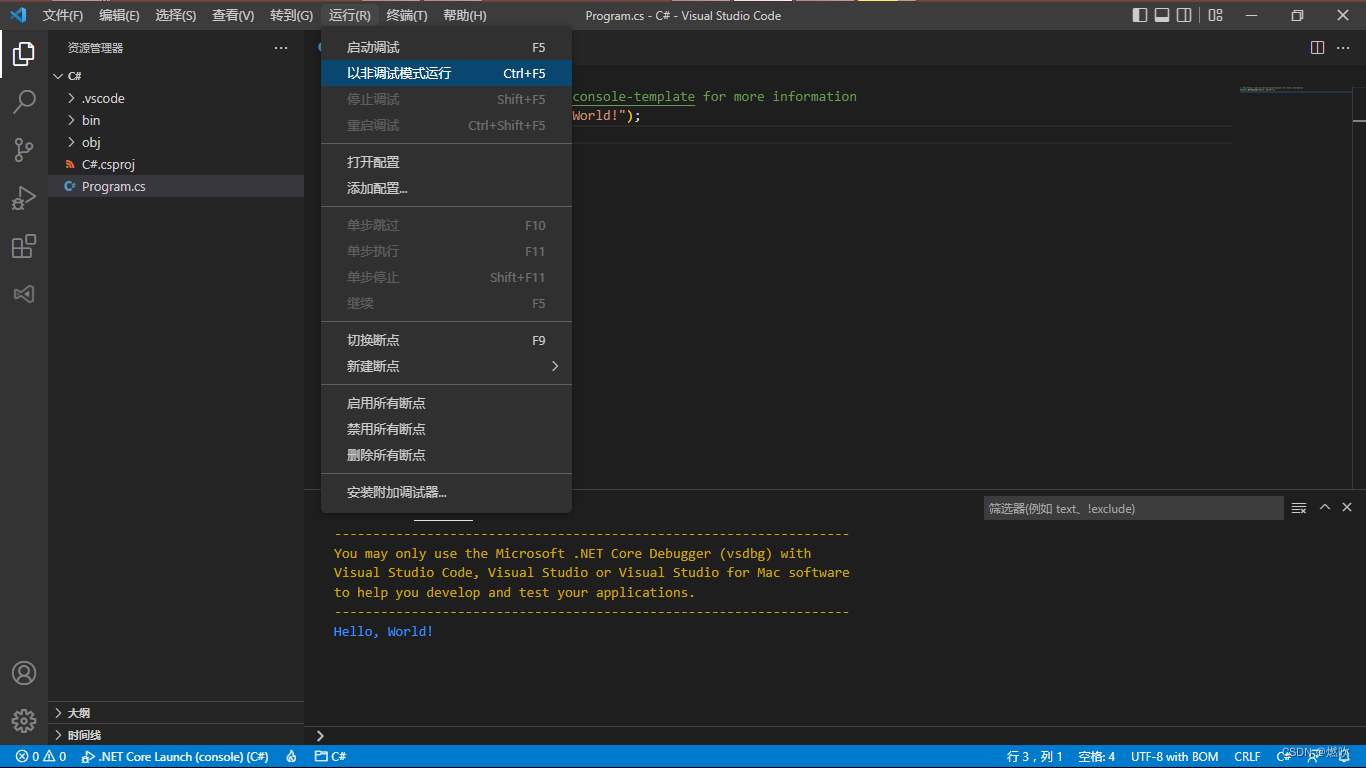Viewport: 1366px width, 768px height.
Task: Click the VS Code logo in title bar
Action: pos(17,15)
